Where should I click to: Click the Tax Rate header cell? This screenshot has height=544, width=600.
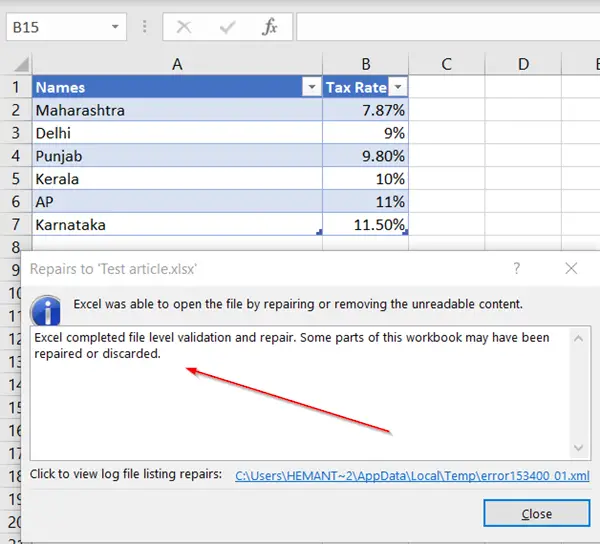(x=365, y=87)
